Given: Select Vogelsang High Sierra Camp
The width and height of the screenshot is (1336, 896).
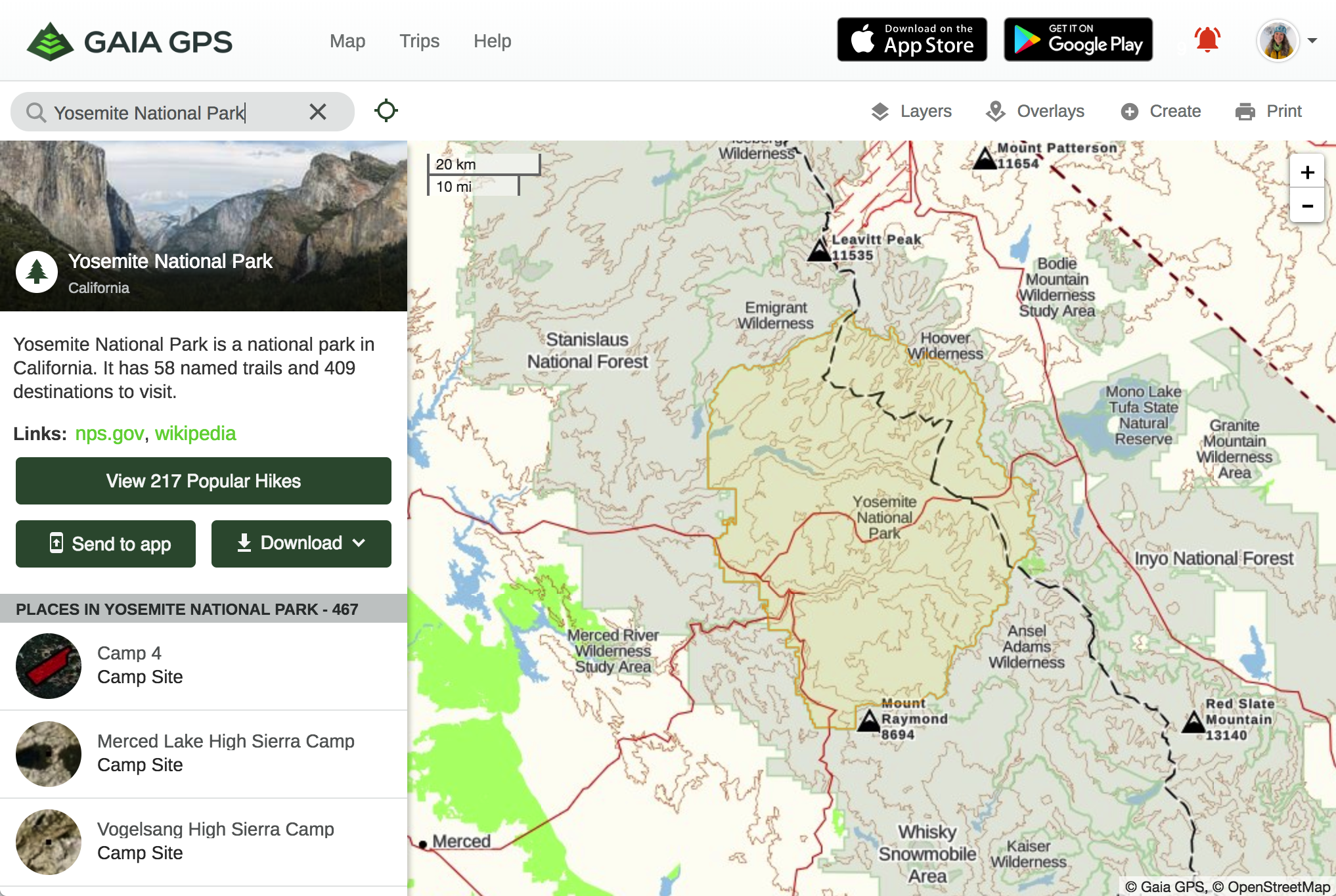Looking at the screenshot, I should [x=204, y=842].
